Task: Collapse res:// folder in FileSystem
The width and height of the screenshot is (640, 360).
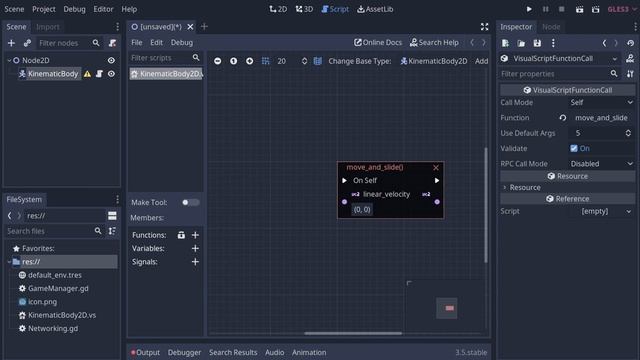Action: (x=9, y=262)
